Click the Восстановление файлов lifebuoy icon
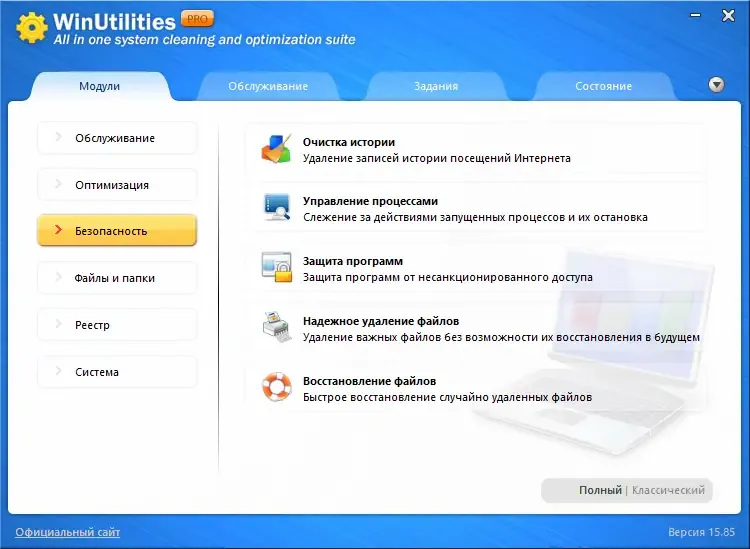 tap(277, 387)
